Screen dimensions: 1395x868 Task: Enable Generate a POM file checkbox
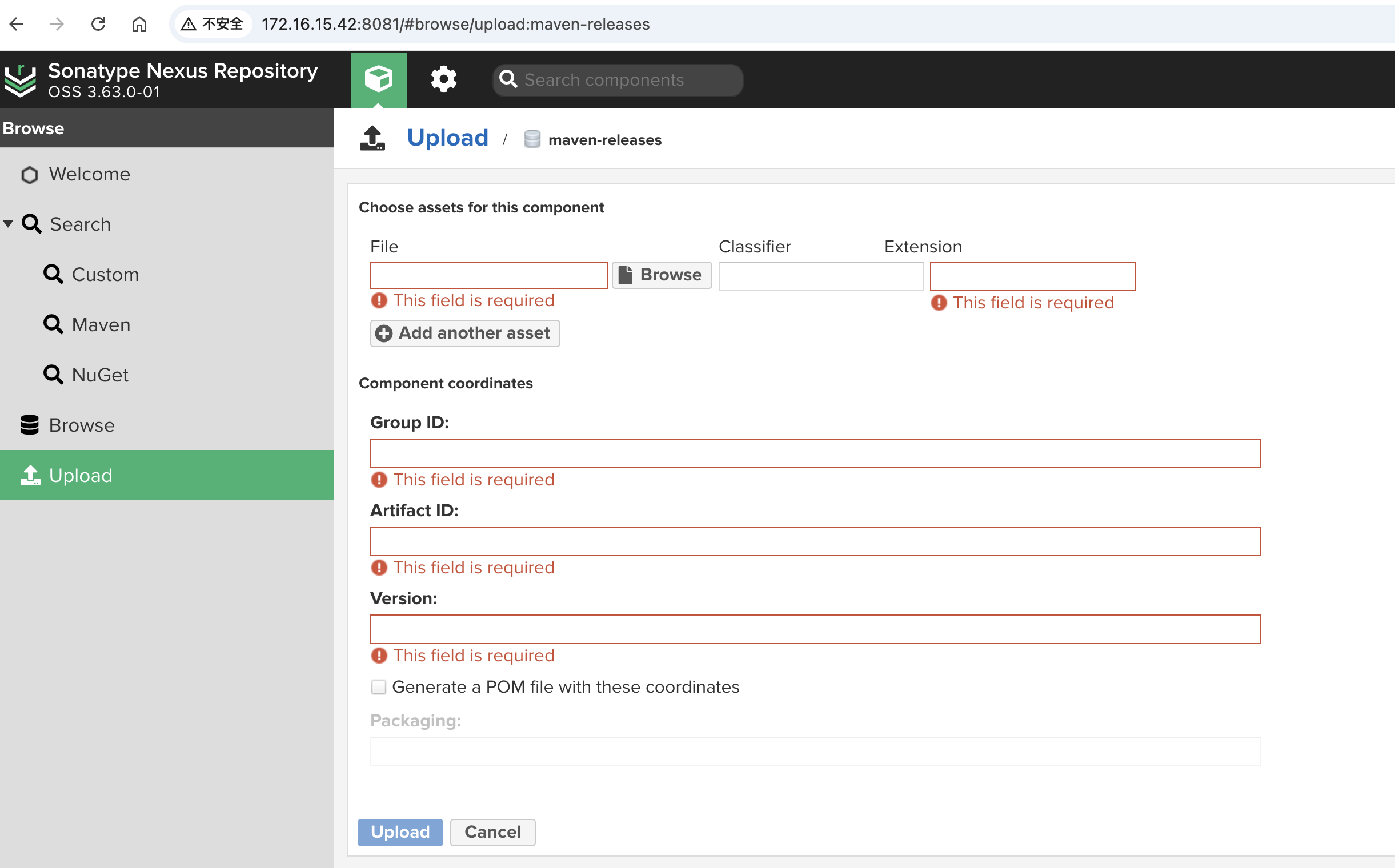(x=379, y=686)
